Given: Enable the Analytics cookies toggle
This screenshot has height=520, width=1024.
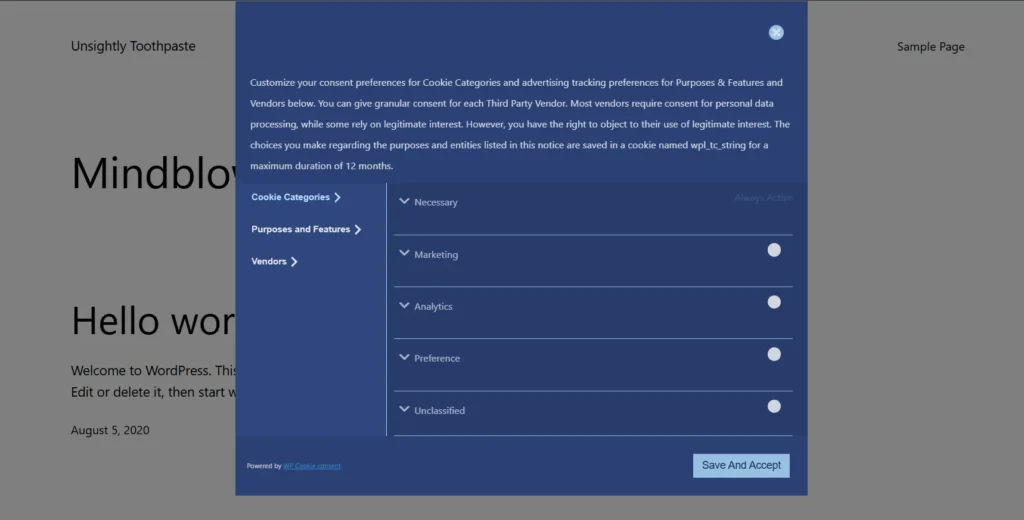Looking at the screenshot, I should (774, 302).
